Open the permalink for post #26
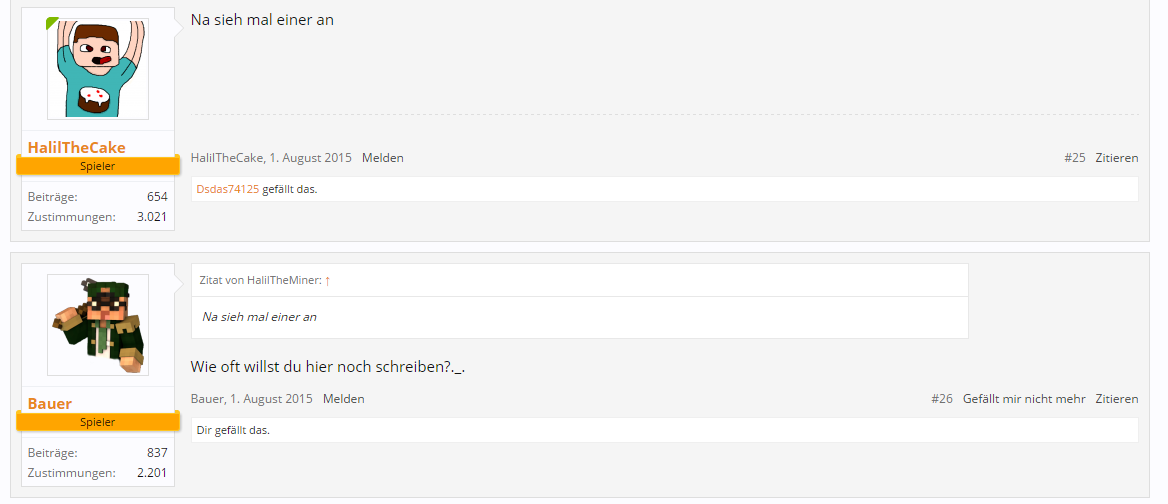1168x504 pixels. pyautogui.click(x=941, y=399)
